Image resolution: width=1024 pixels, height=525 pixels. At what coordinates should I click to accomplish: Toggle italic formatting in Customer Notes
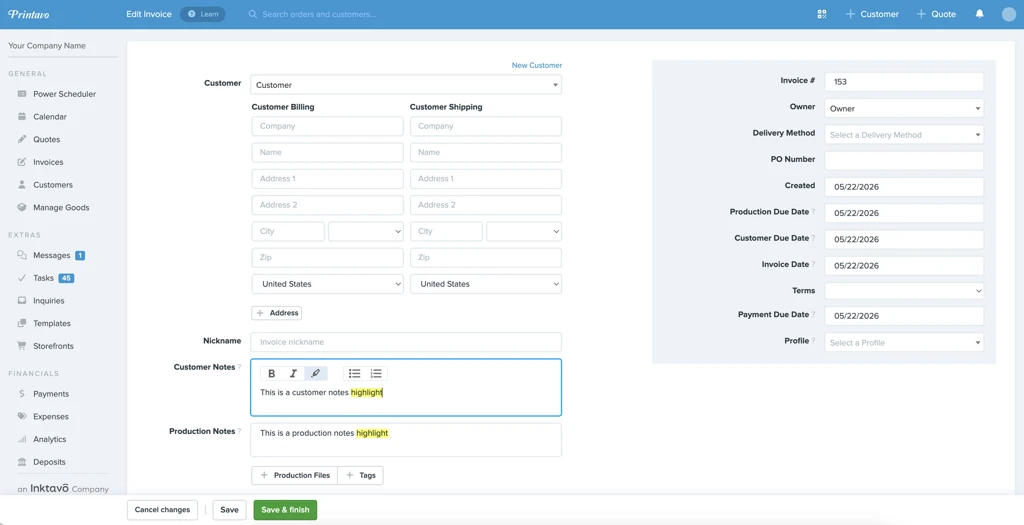point(293,374)
